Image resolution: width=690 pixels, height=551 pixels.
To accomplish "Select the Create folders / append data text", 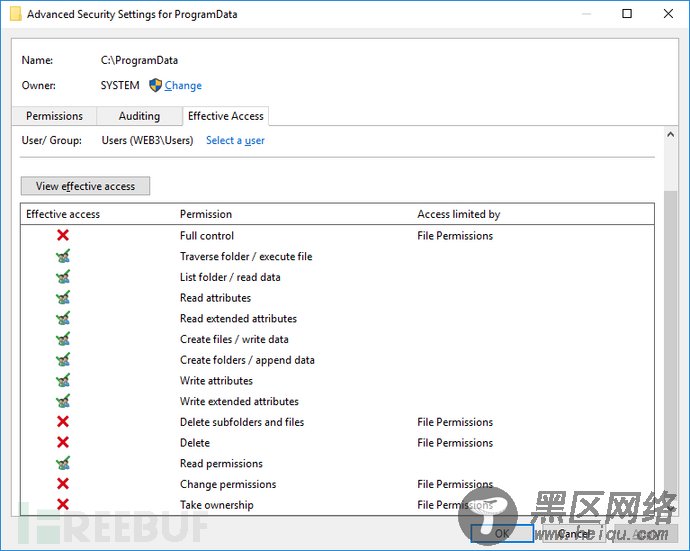I will (x=247, y=360).
